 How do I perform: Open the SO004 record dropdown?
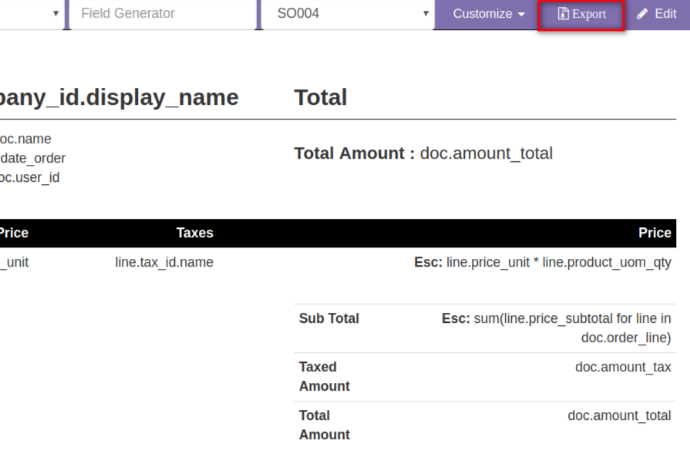point(348,14)
